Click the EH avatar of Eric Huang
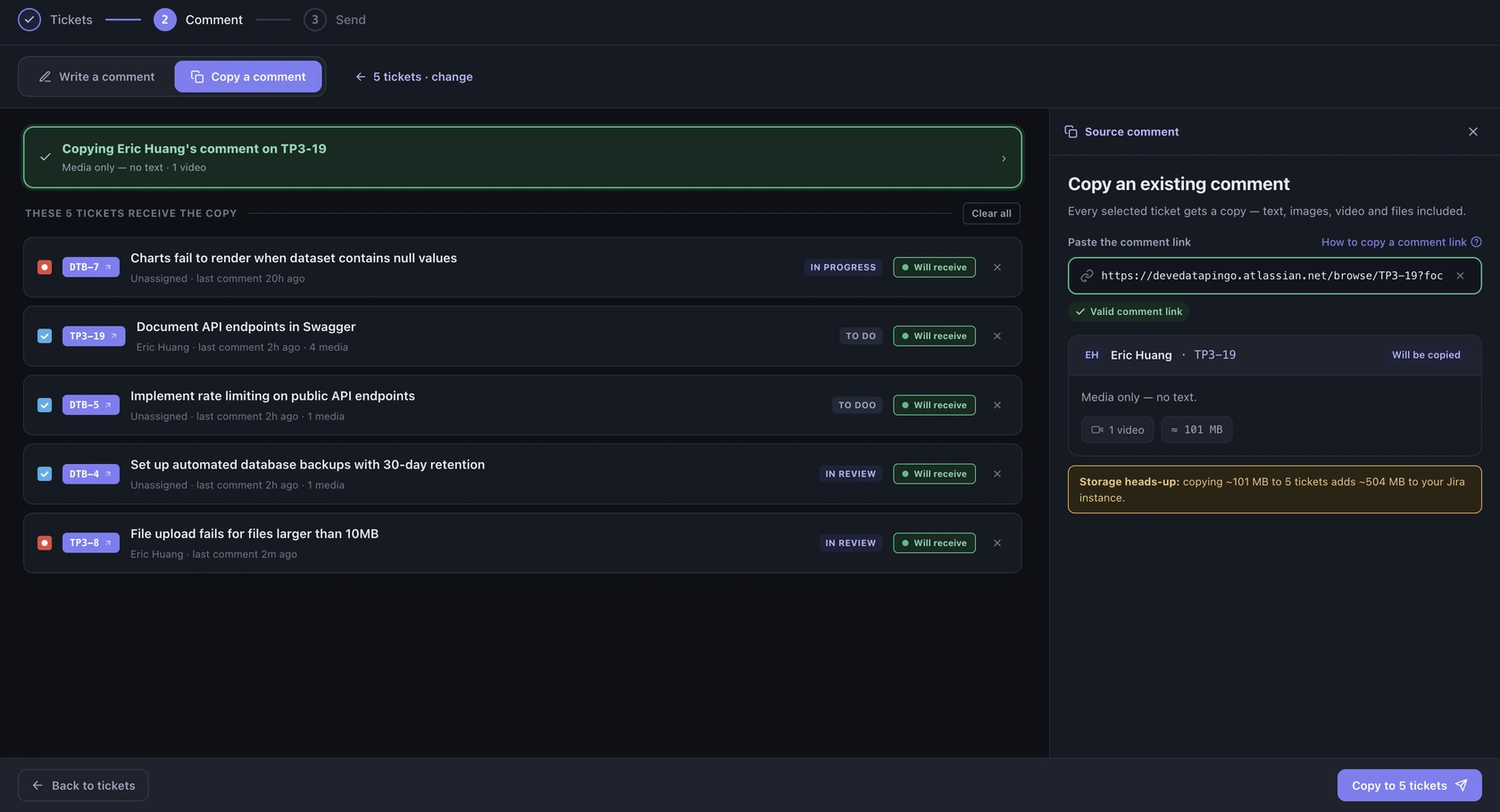Image resolution: width=1500 pixels, height=812 pixels. coord(1092,355)
